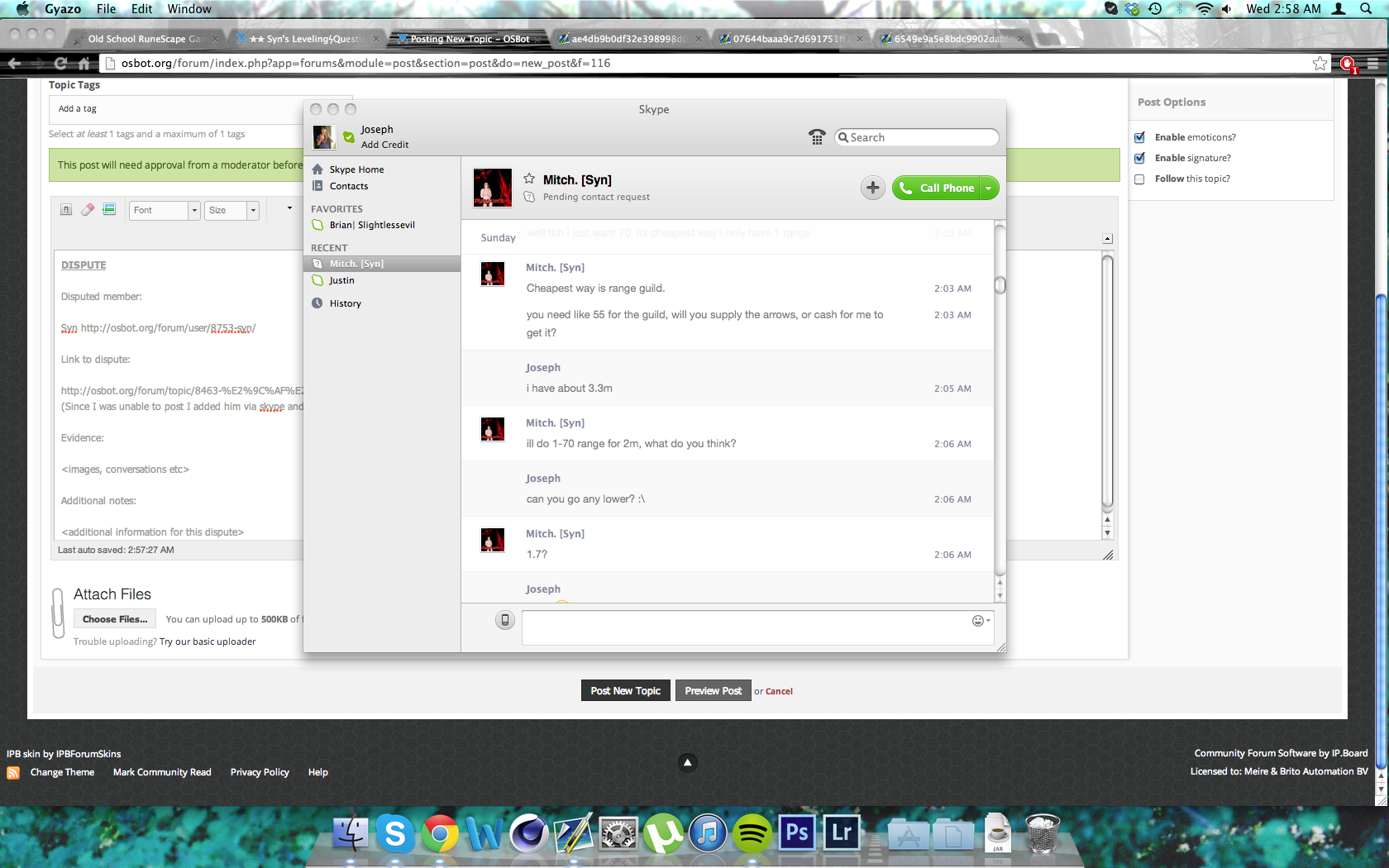Switch to Syn's Leveling tab

click(307, 39)
